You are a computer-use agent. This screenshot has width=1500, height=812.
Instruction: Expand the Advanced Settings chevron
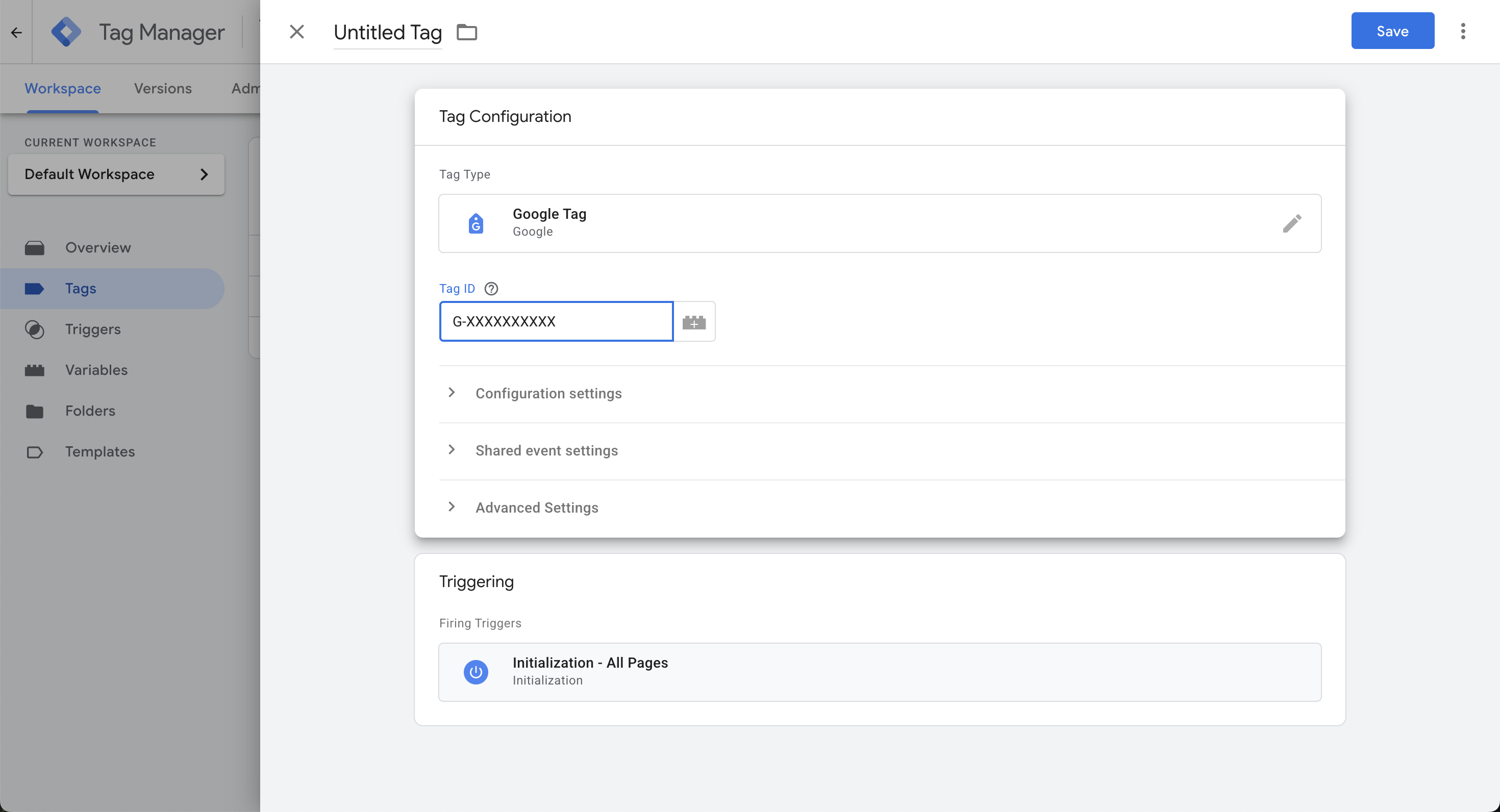click(x=452, y=507)
